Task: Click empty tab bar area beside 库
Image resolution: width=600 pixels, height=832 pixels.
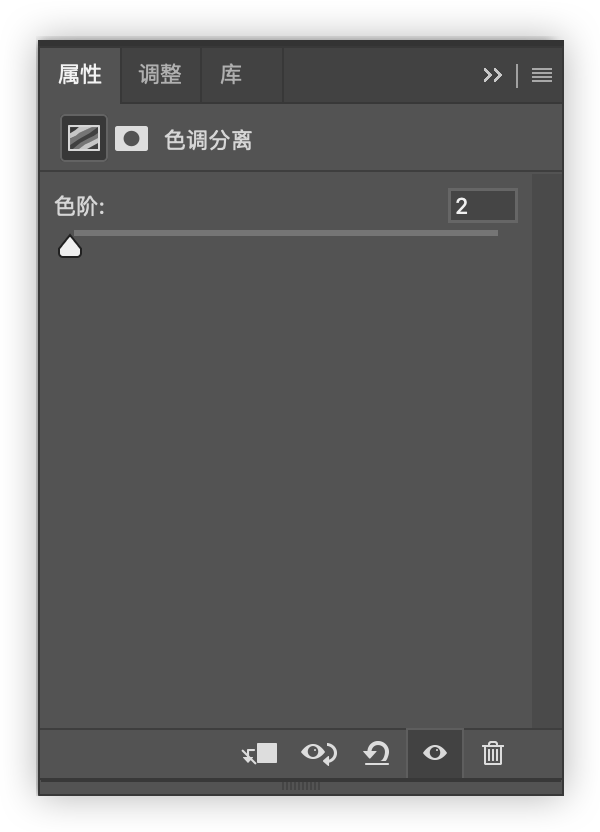Action: click(x=379, y=75)
